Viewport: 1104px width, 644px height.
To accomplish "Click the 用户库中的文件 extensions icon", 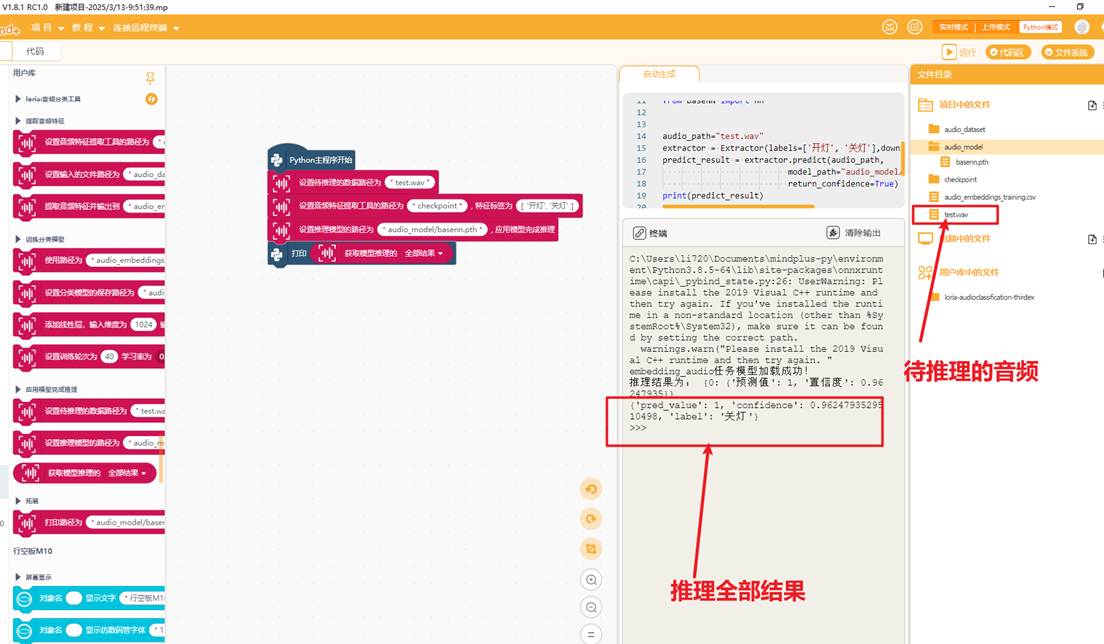I will point(925,272).
